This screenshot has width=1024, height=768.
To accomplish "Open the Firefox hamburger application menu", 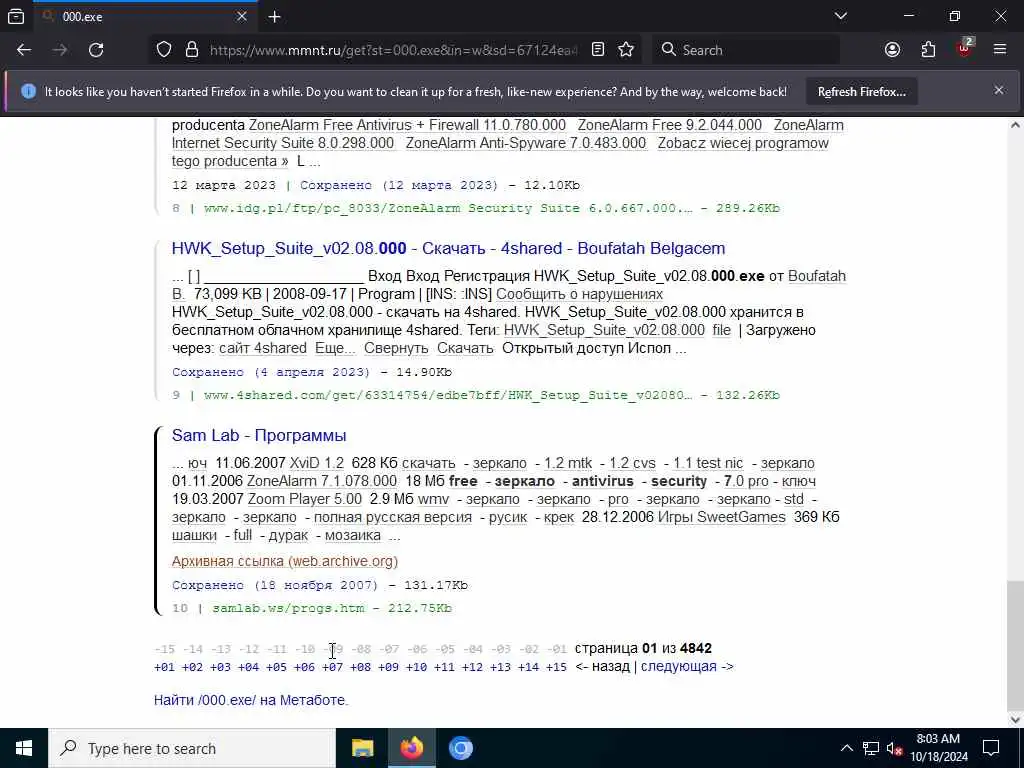I will click(1000, 50).
